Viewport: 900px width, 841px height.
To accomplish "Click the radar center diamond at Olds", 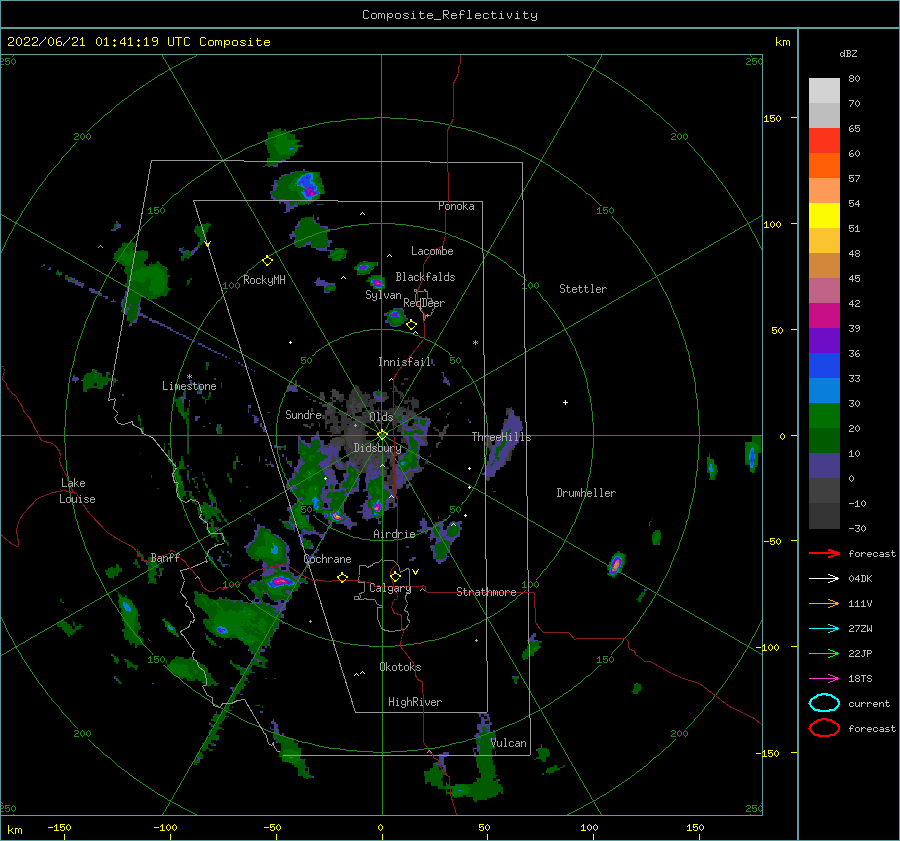I will pos(382,435).
